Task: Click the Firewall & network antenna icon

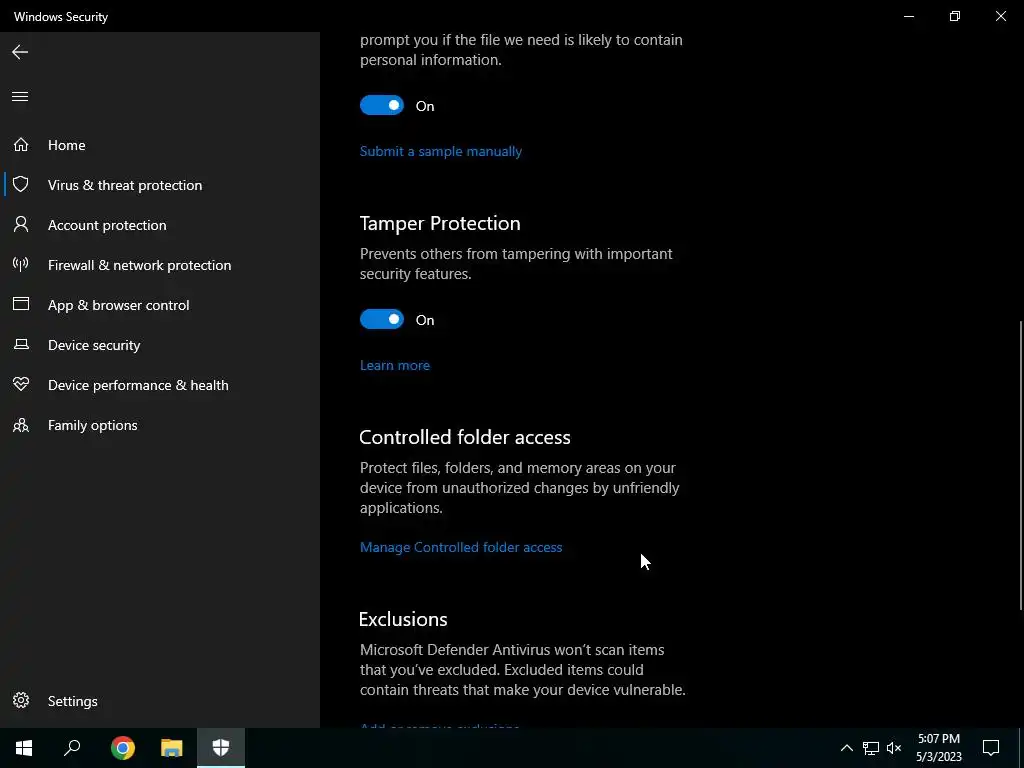Action: pos(21,264)
